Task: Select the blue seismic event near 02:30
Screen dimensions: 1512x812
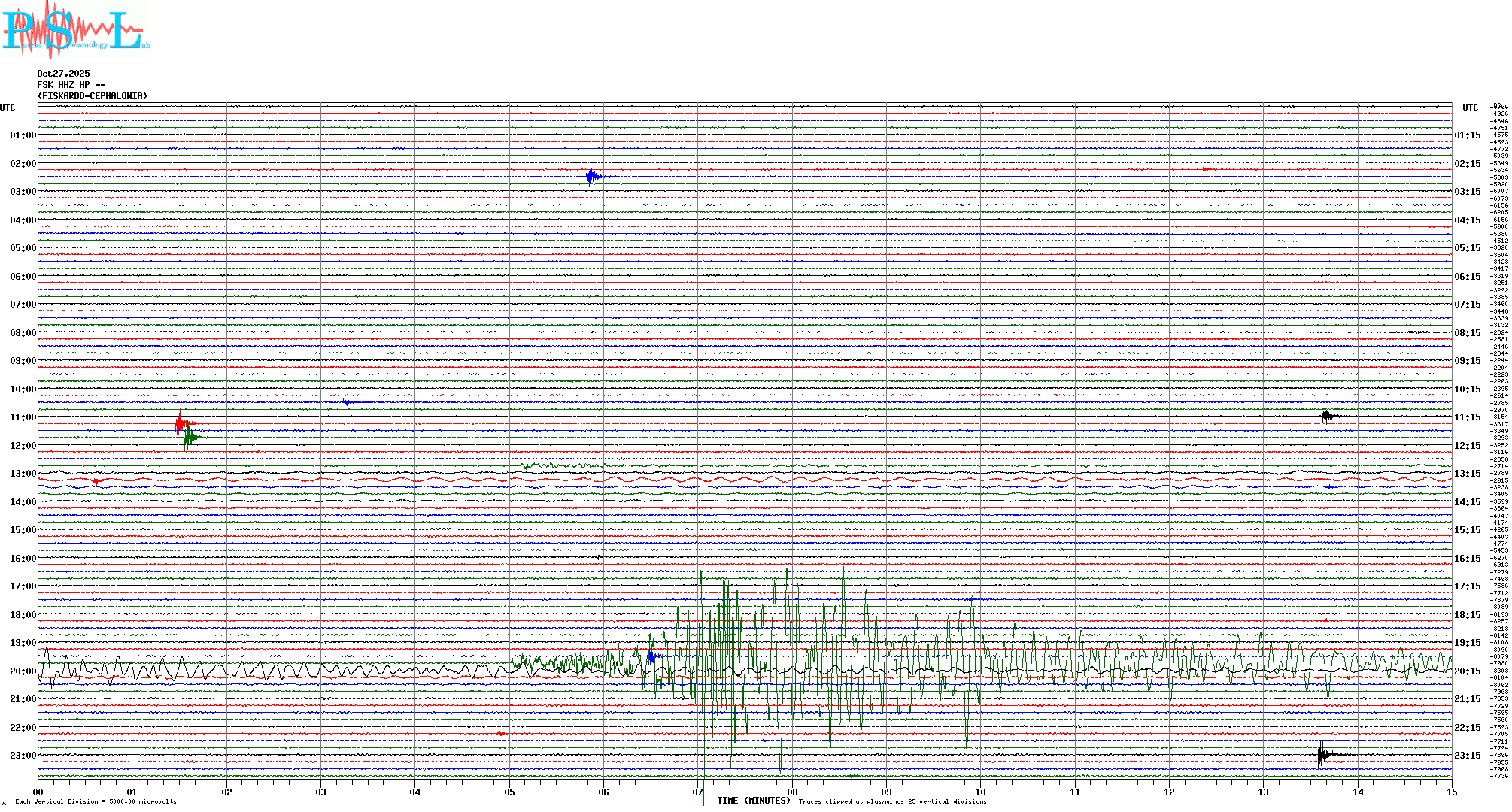Action: [592, 177]
